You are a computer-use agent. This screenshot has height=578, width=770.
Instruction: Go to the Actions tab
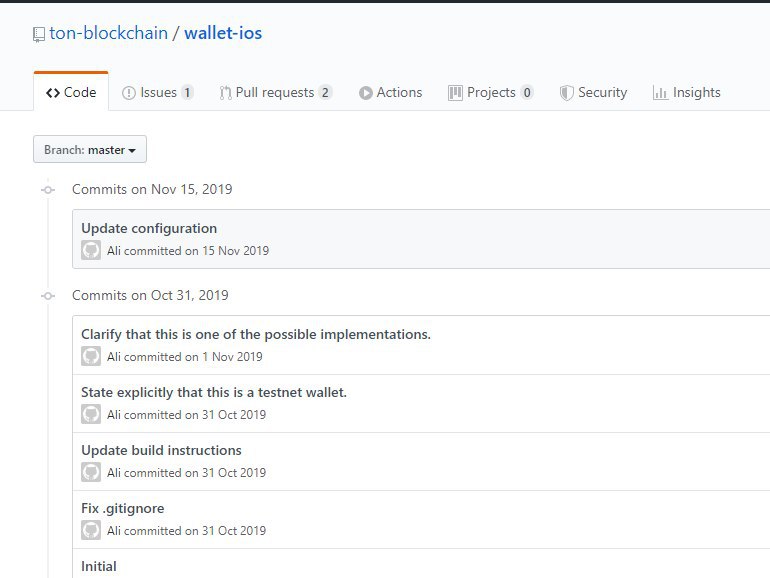(390, 92)
